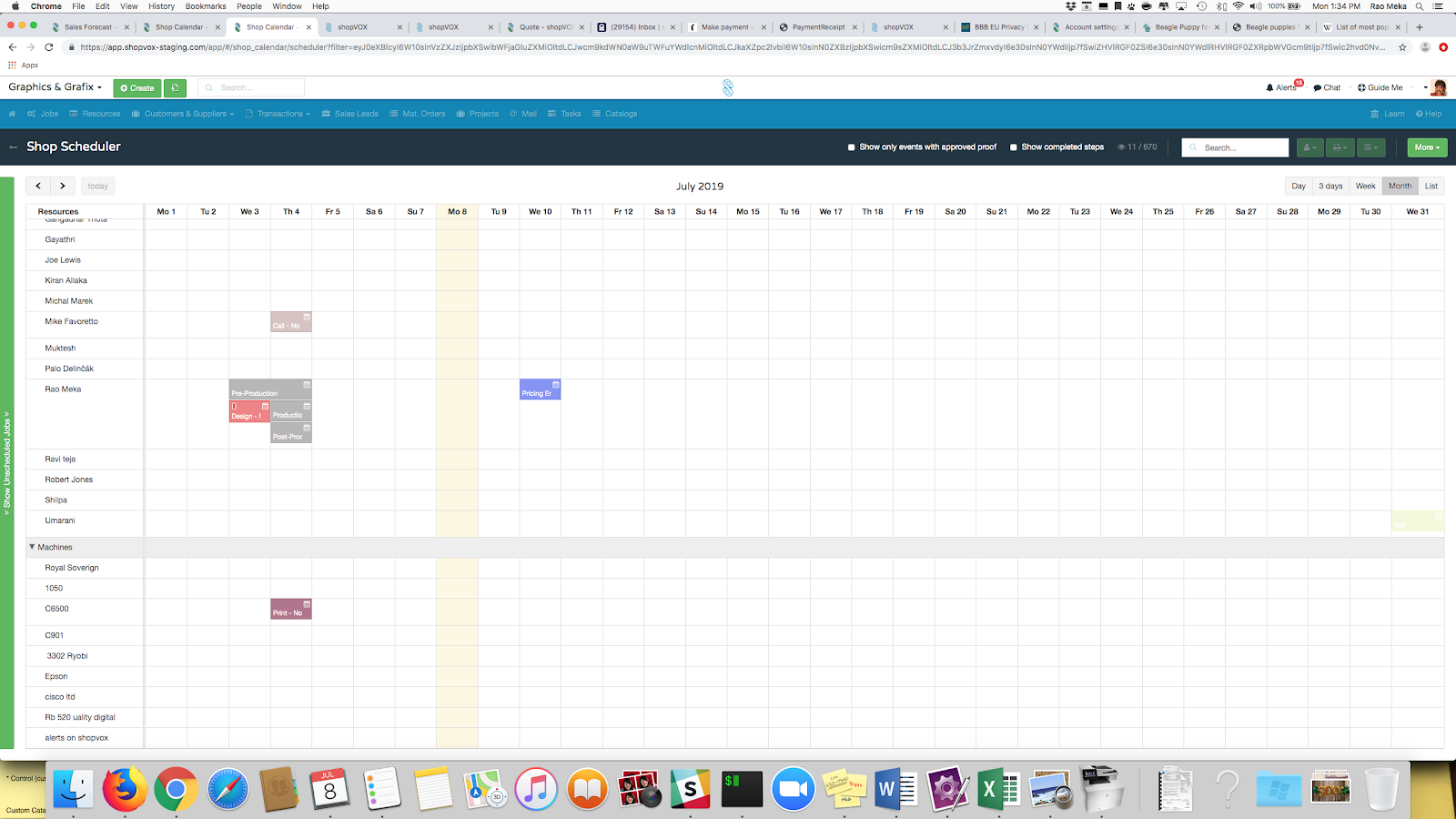Screen dimensions: 1456x819
Task: Switch to the 3 days calendar view
Action: point(1330,186)
